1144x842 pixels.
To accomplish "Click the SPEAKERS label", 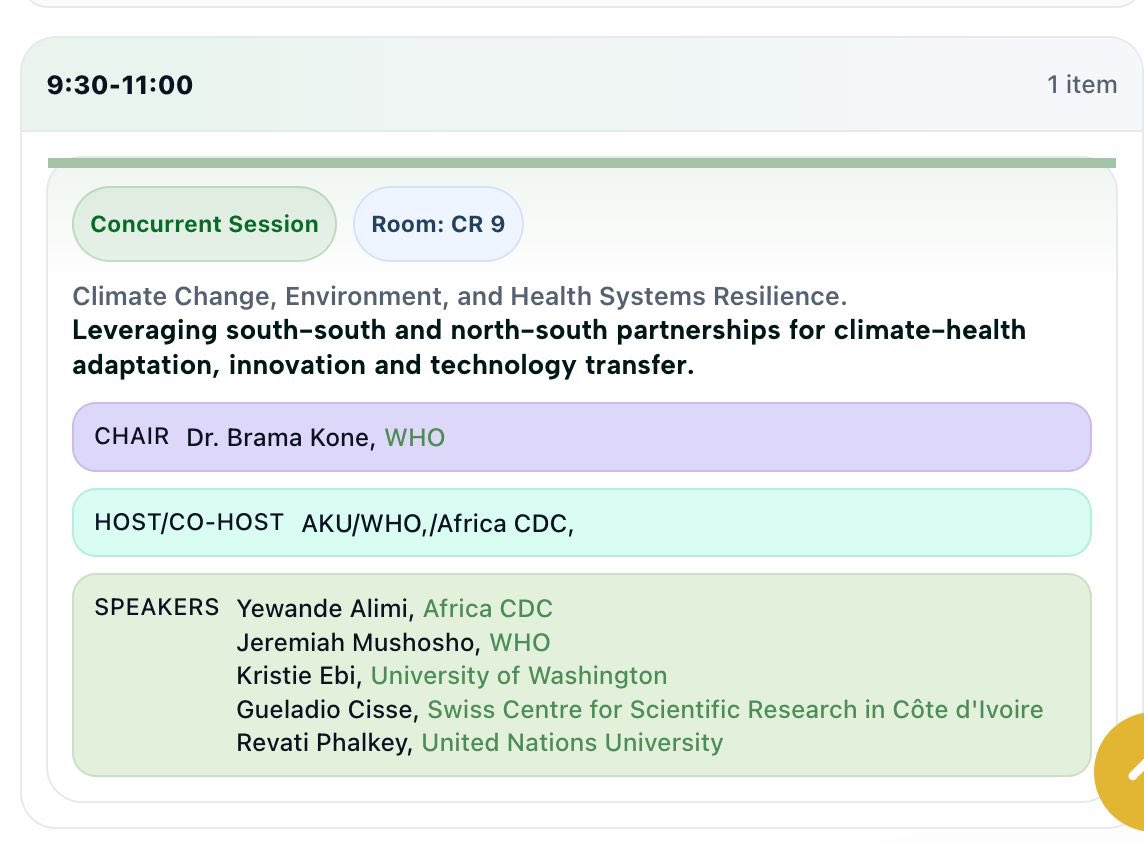I will point(157,607).
